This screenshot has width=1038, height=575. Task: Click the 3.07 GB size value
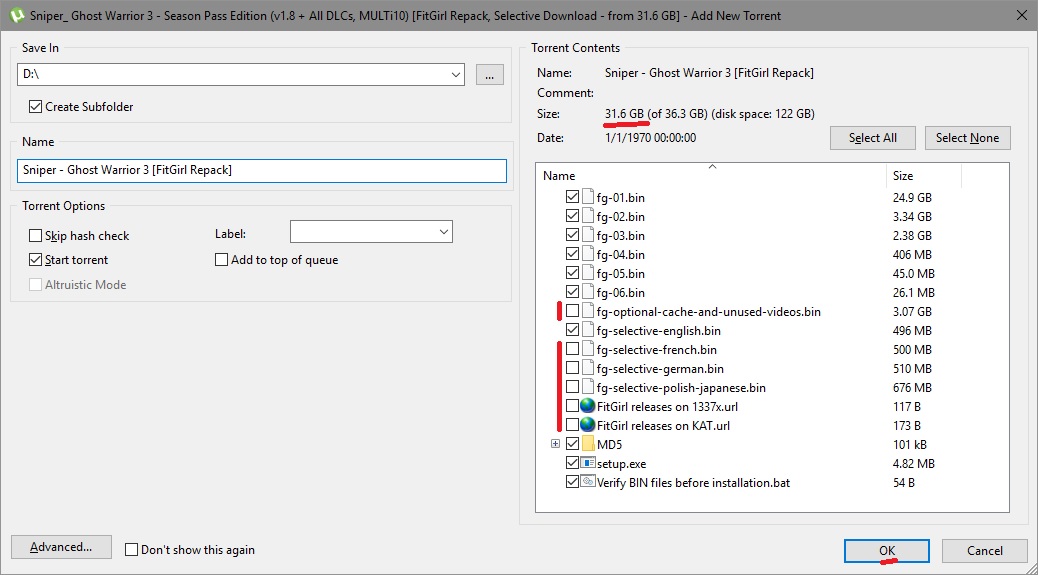pyautogui.click(x=912, y=312)
